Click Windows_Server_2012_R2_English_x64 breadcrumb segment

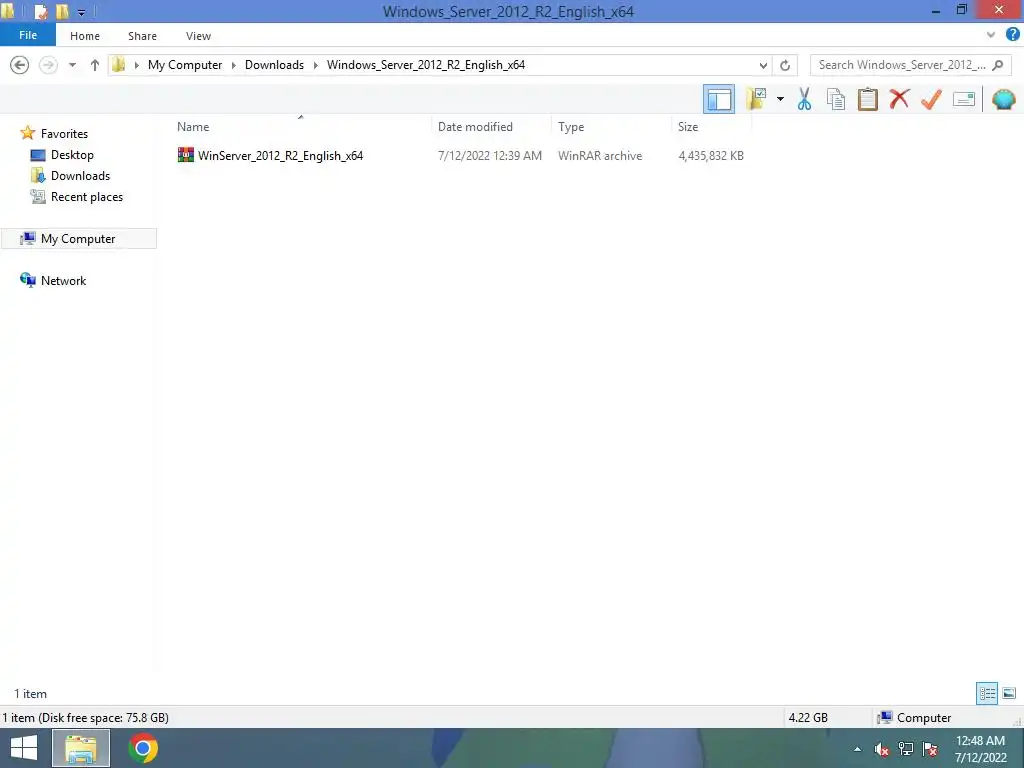tap(426, 65)
